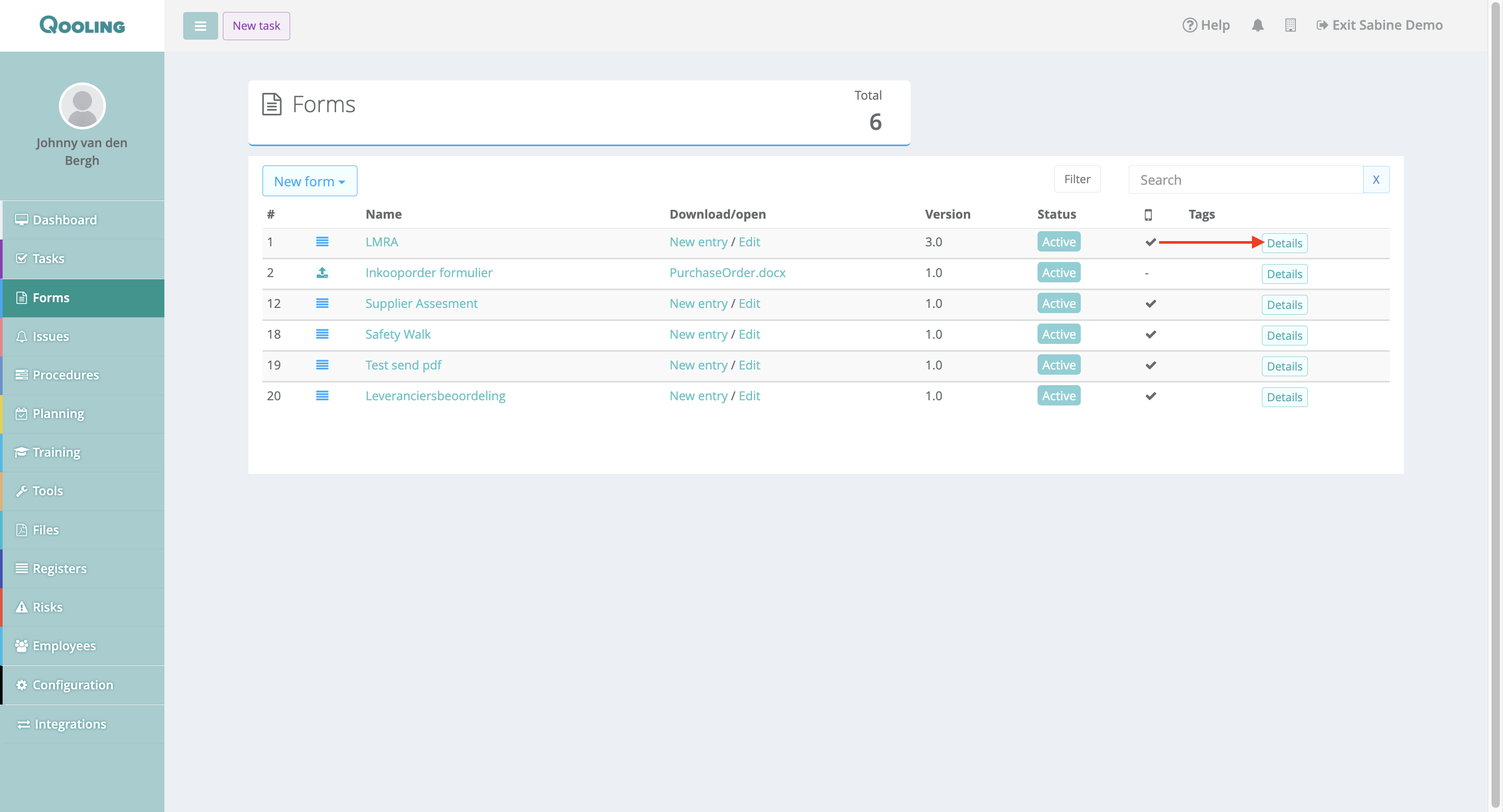Expand the New form dropdown
Image resolution: width=1503 pixels, height=812 pixels.
point(309,182)
